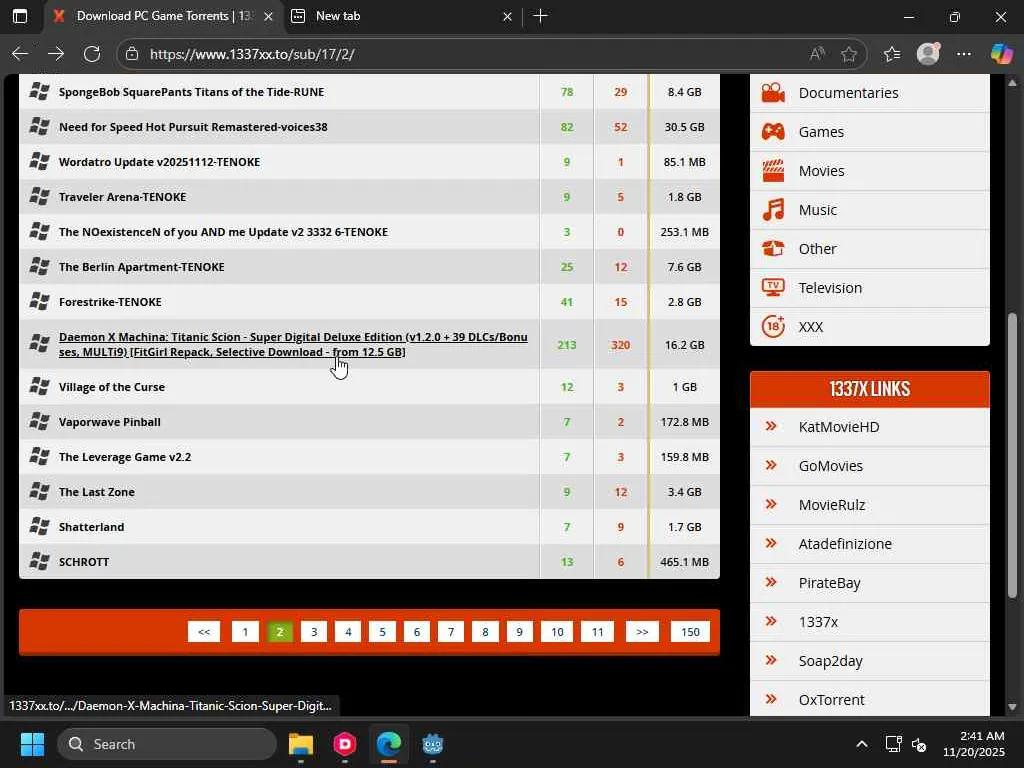Click Windows icon beside SpongeBob SquarePants row
Image resolution: width=1024 pixels, height=768 pixels.
coord(39,91)
